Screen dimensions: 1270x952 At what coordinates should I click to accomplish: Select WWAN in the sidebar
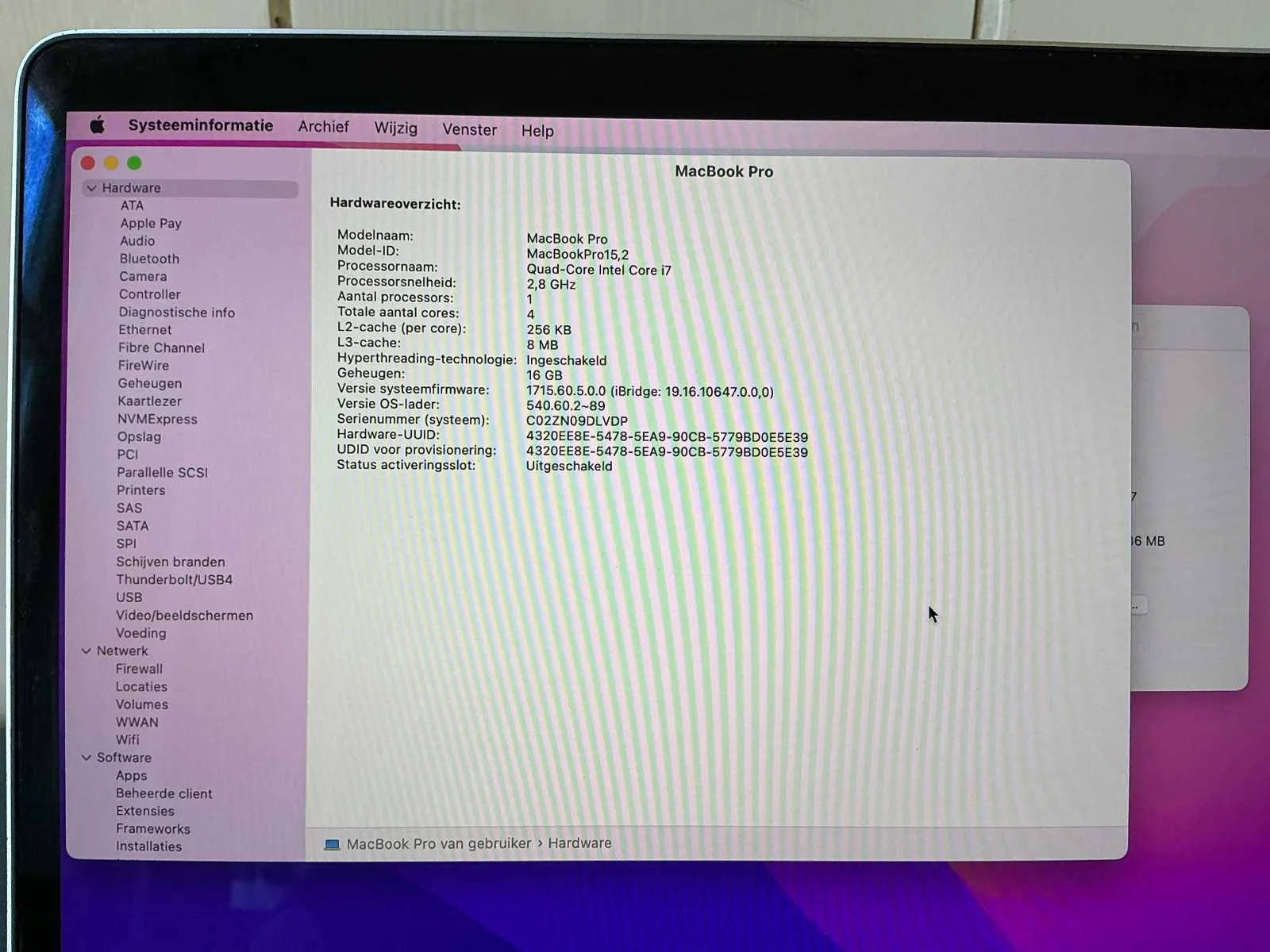[x=137, y=722]
